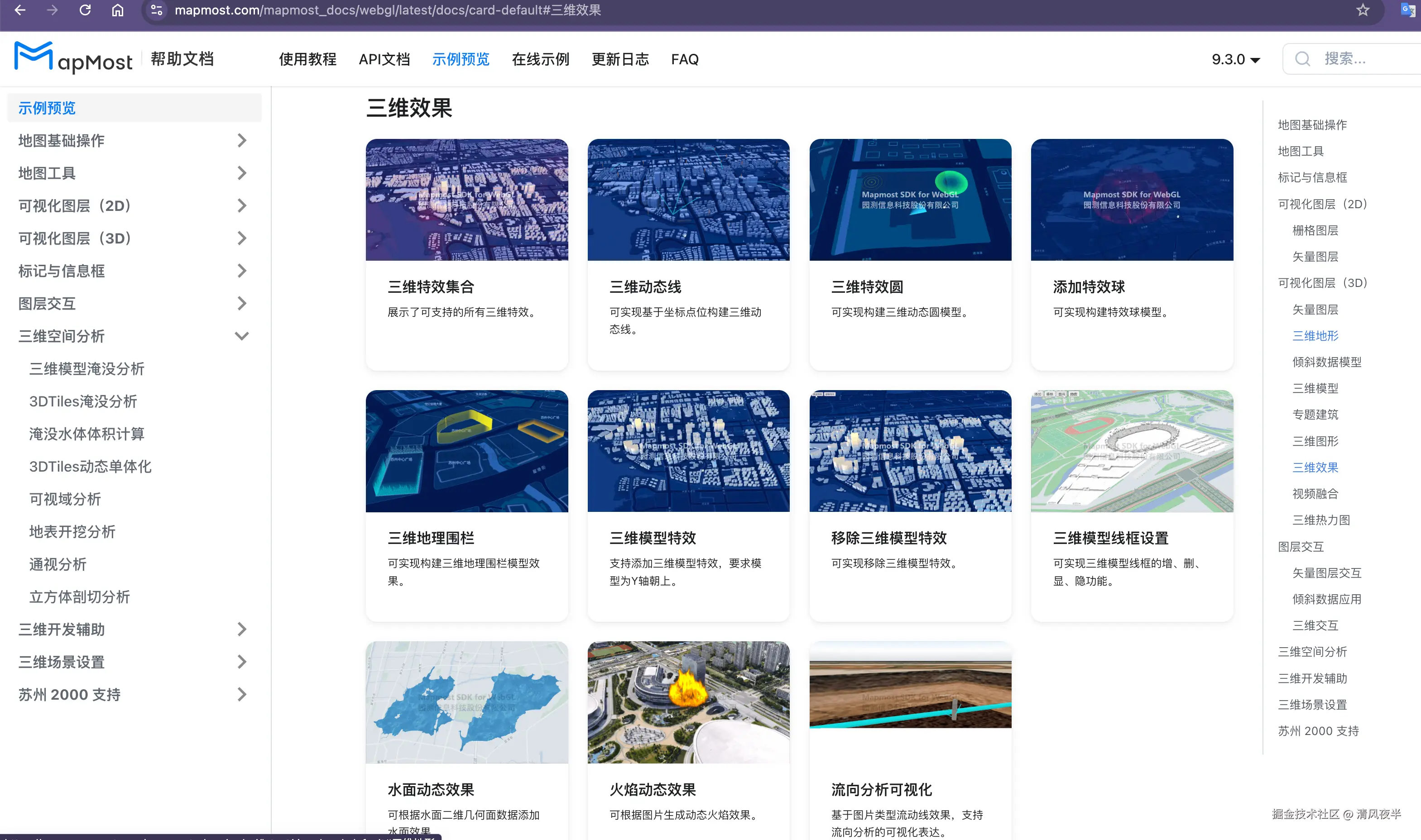Click the browser home icon
The height and width of the screenshot is (840, 1421).
coord(117,10)
